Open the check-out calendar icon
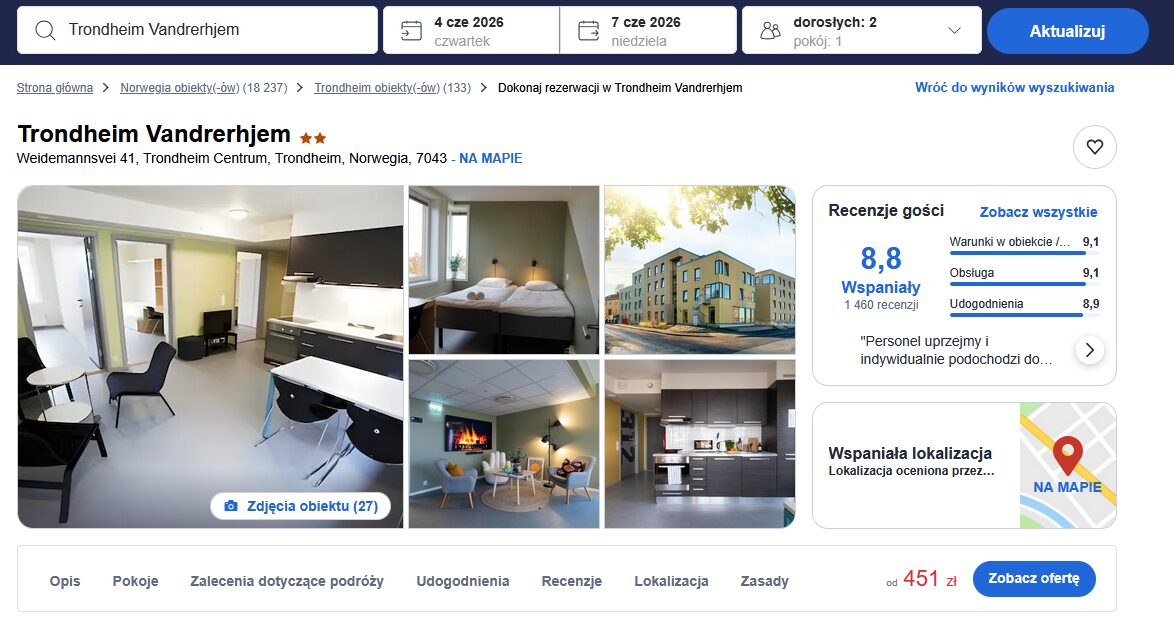 point(588,31)
